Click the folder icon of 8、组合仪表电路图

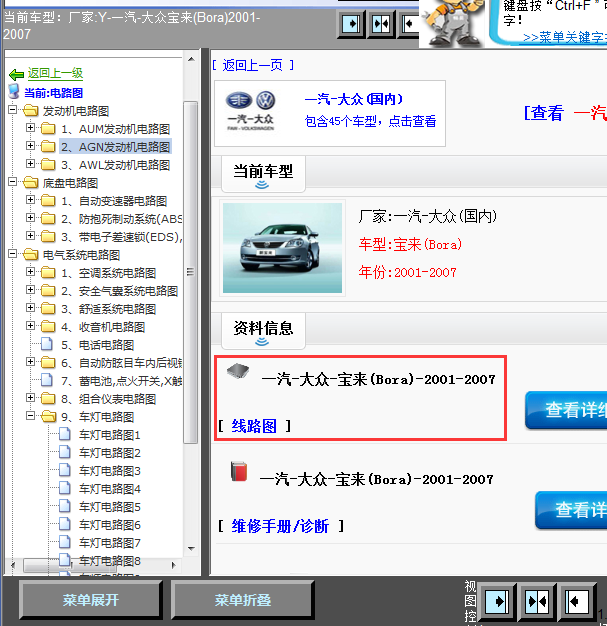pyautogui.click(x=48, y=398)
